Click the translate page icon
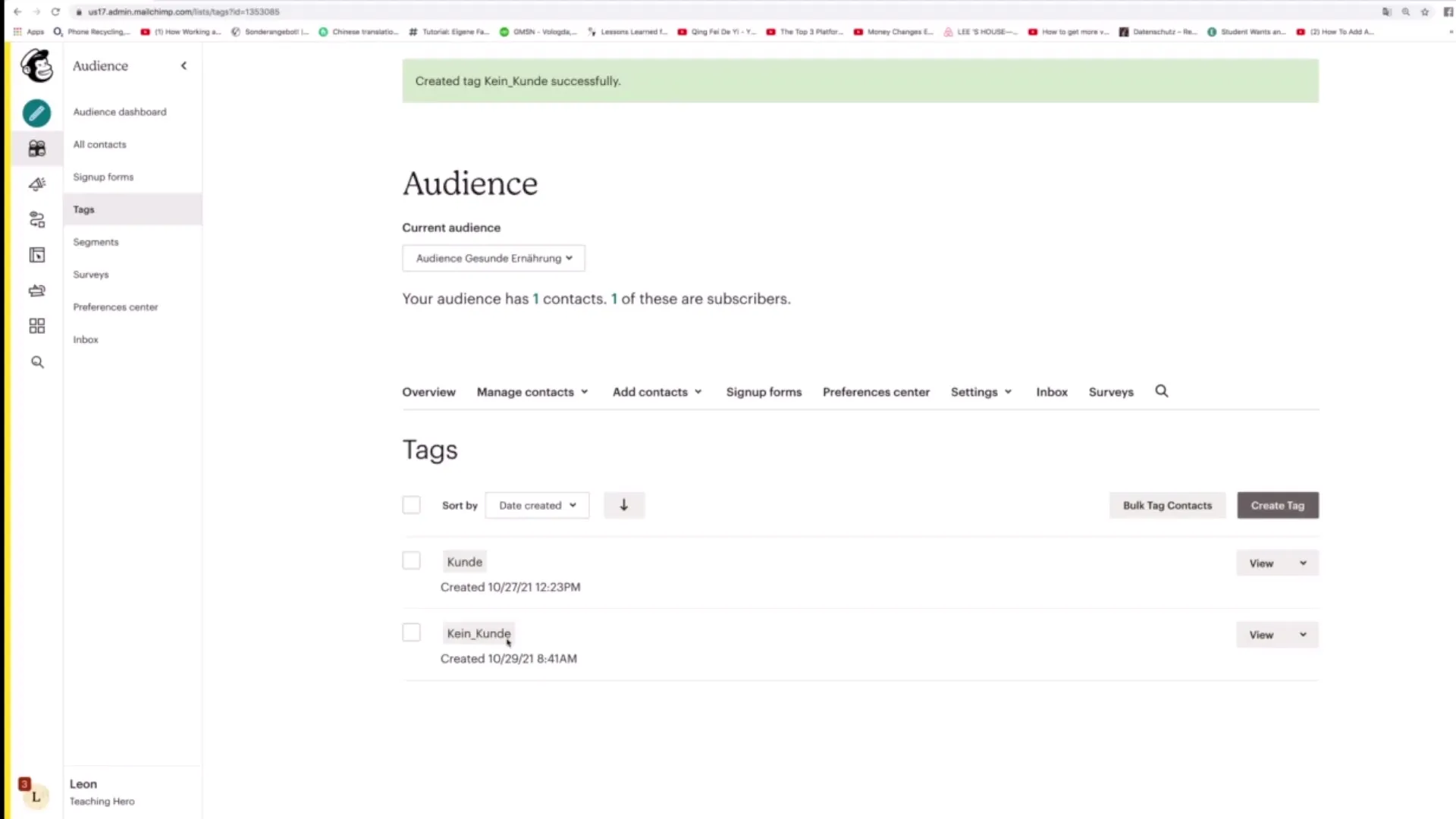The height and width of the screenshot is (819, 1456). pyautogui.click(x=1386, y=11)
